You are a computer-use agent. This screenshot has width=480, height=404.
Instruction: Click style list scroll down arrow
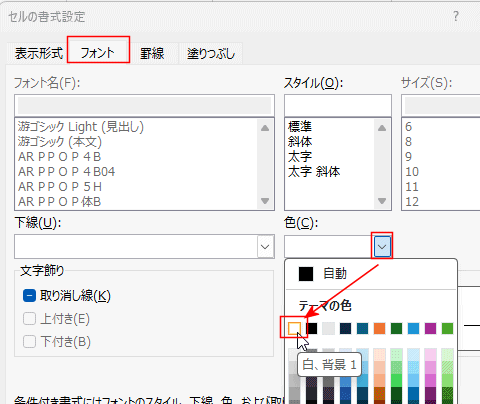(382, 201)
